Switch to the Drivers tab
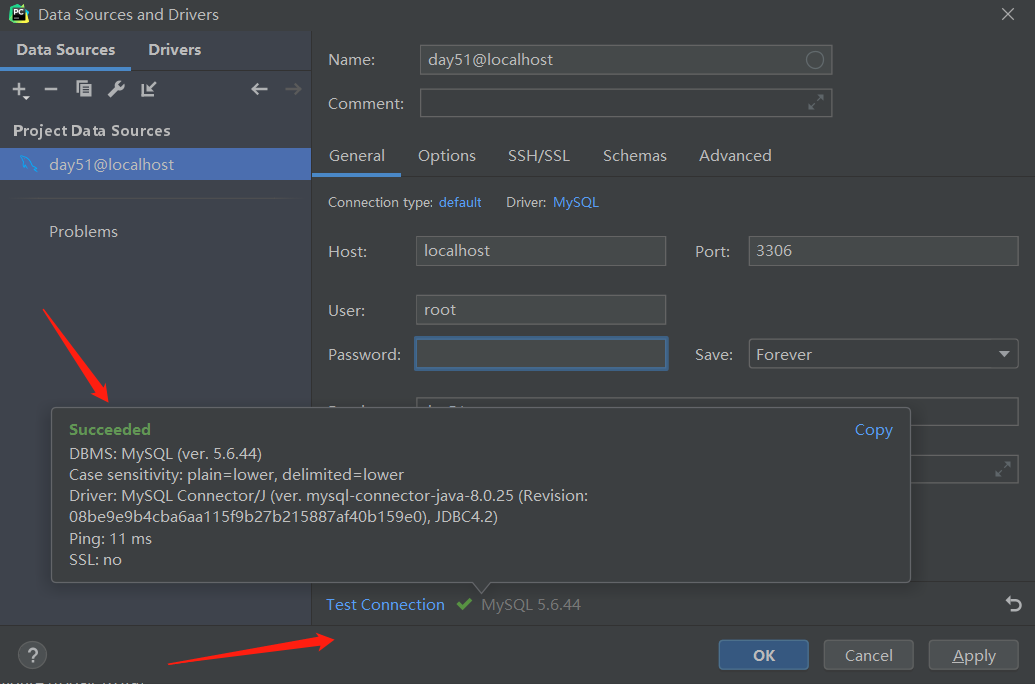This screenshot has height=684, width=1035. tap(174, 50)
